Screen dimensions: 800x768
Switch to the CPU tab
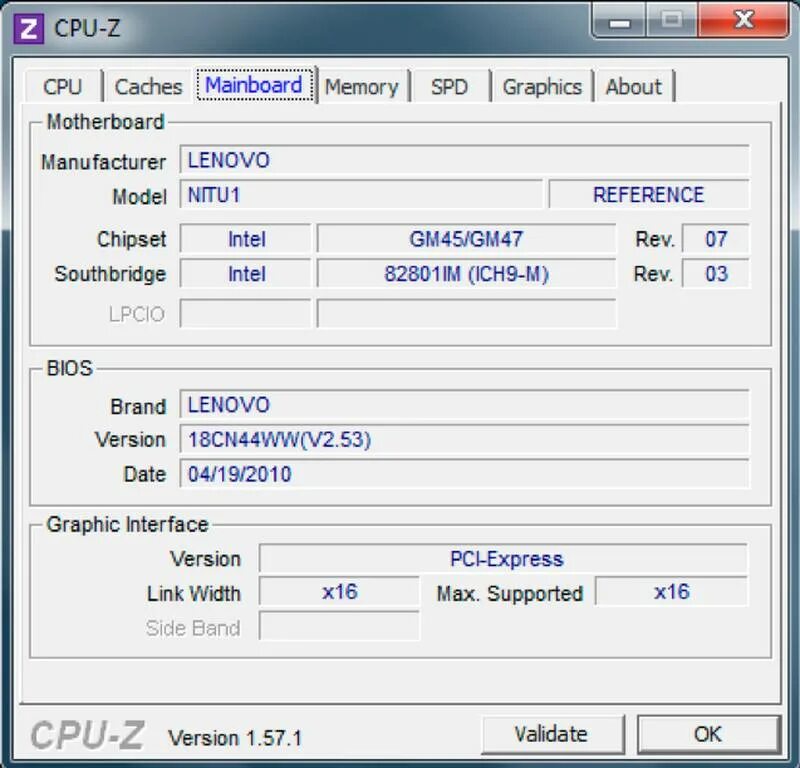click(63, 87)
